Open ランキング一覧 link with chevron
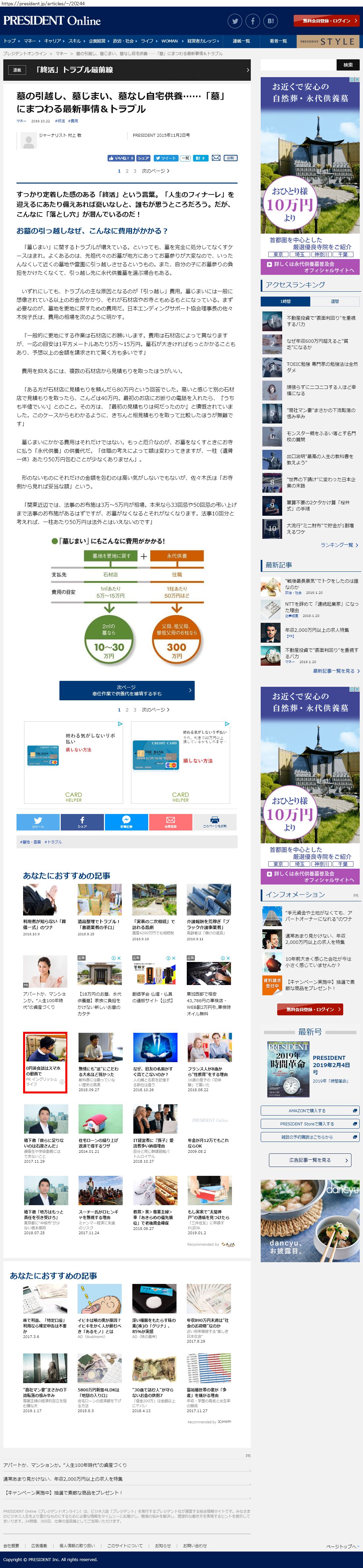The width and height of the screenshot is (363, 1568). click(339, 545)
